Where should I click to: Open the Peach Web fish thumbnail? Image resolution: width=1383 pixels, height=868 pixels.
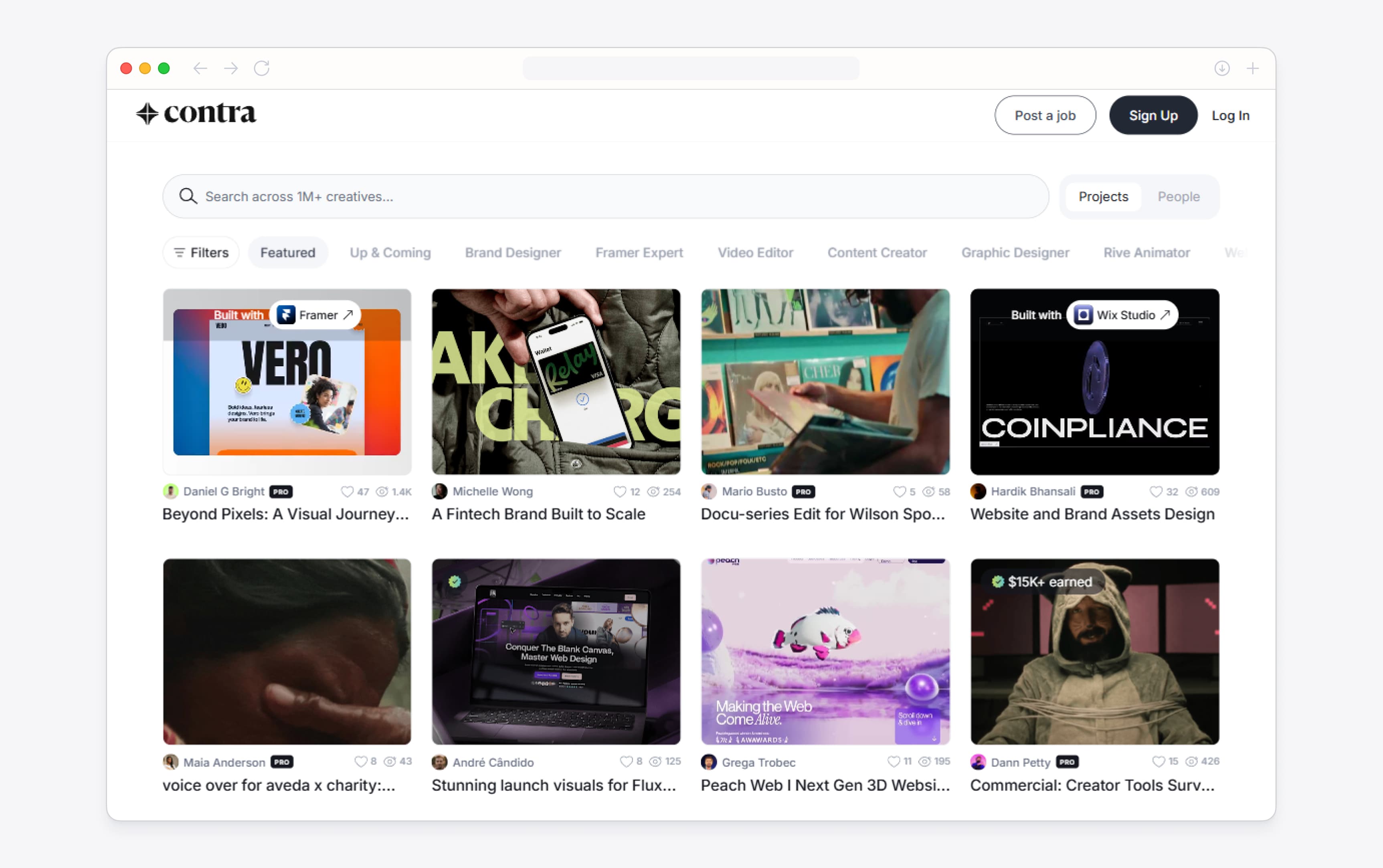(x=825, y=652)
